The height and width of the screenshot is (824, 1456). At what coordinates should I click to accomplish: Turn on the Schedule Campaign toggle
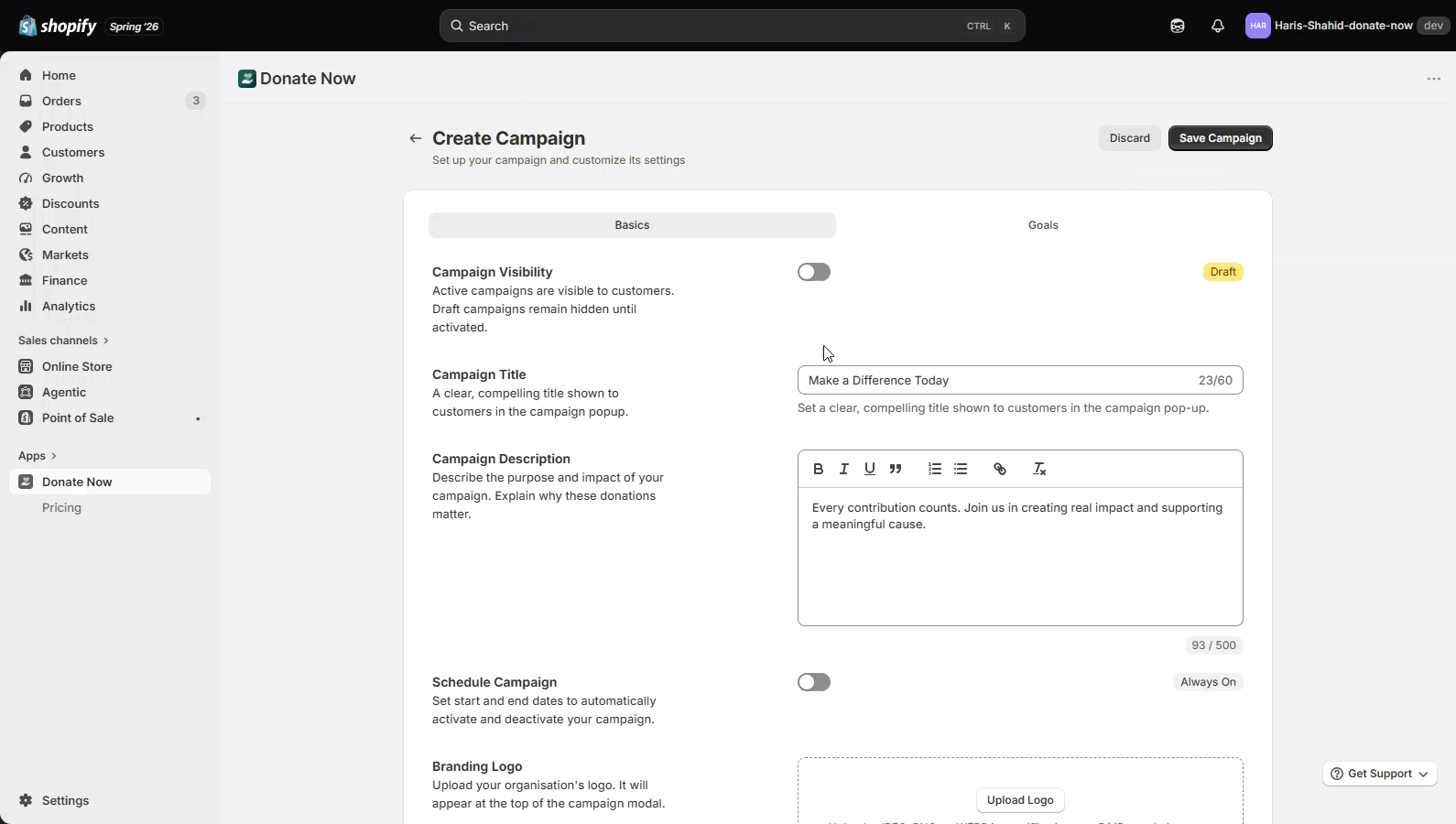814,682
